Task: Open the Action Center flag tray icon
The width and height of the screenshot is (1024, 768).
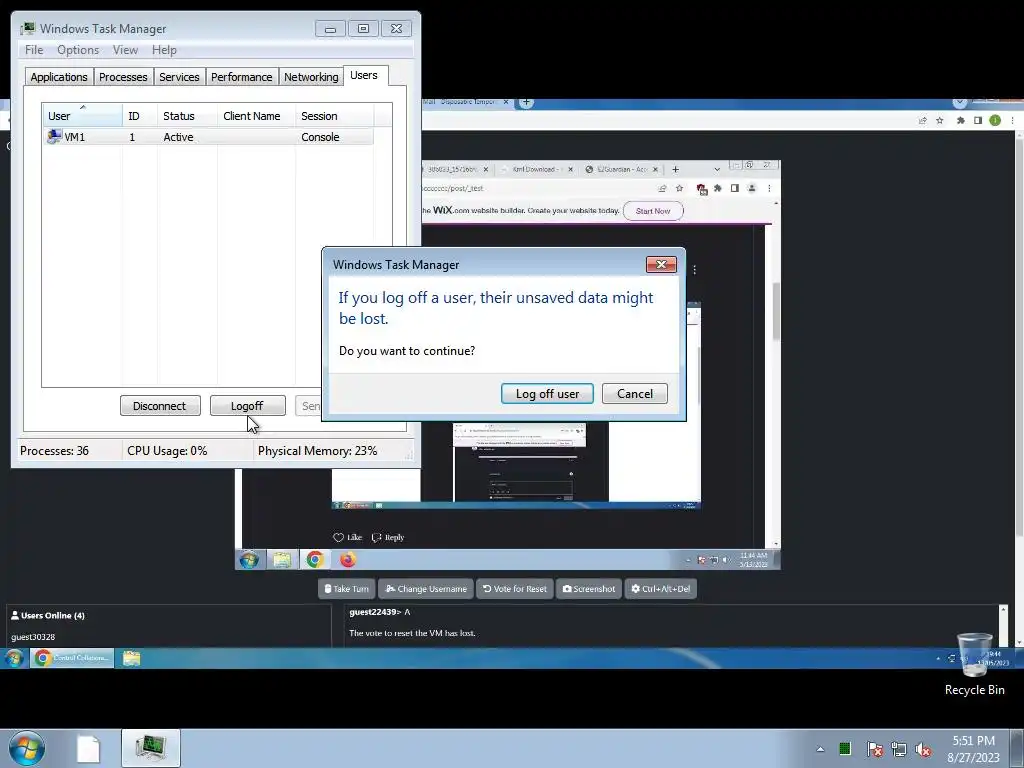Action: (x=874, y=749)
